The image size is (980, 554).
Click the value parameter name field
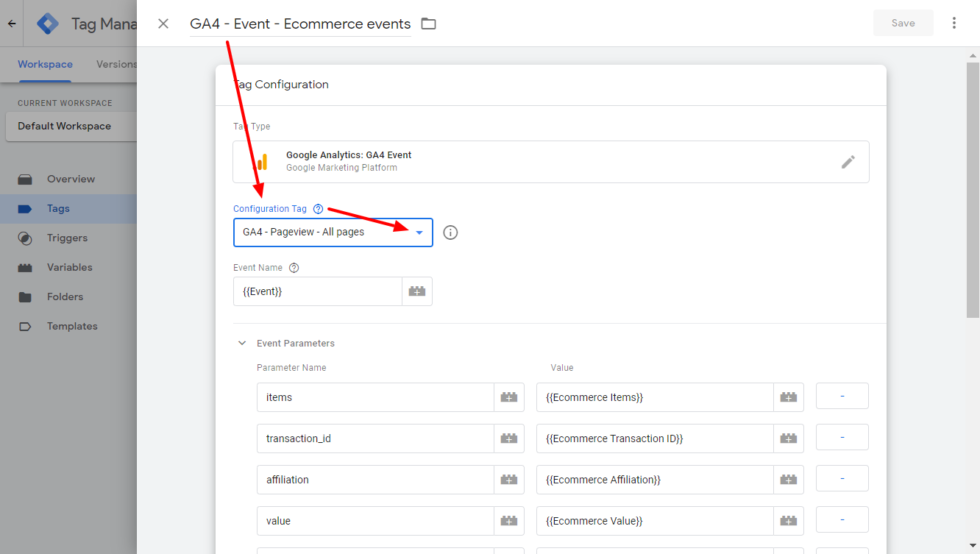click(375, 521)
